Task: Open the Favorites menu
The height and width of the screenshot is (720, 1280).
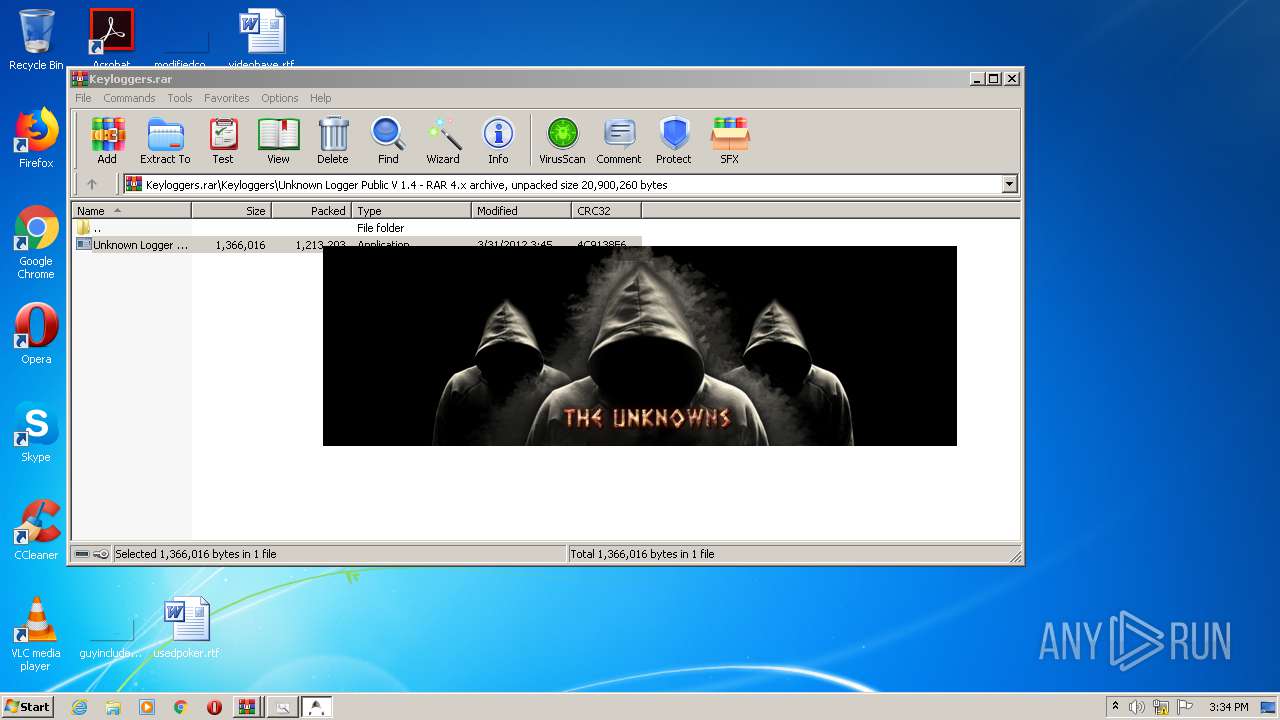Action: (227, 98)
